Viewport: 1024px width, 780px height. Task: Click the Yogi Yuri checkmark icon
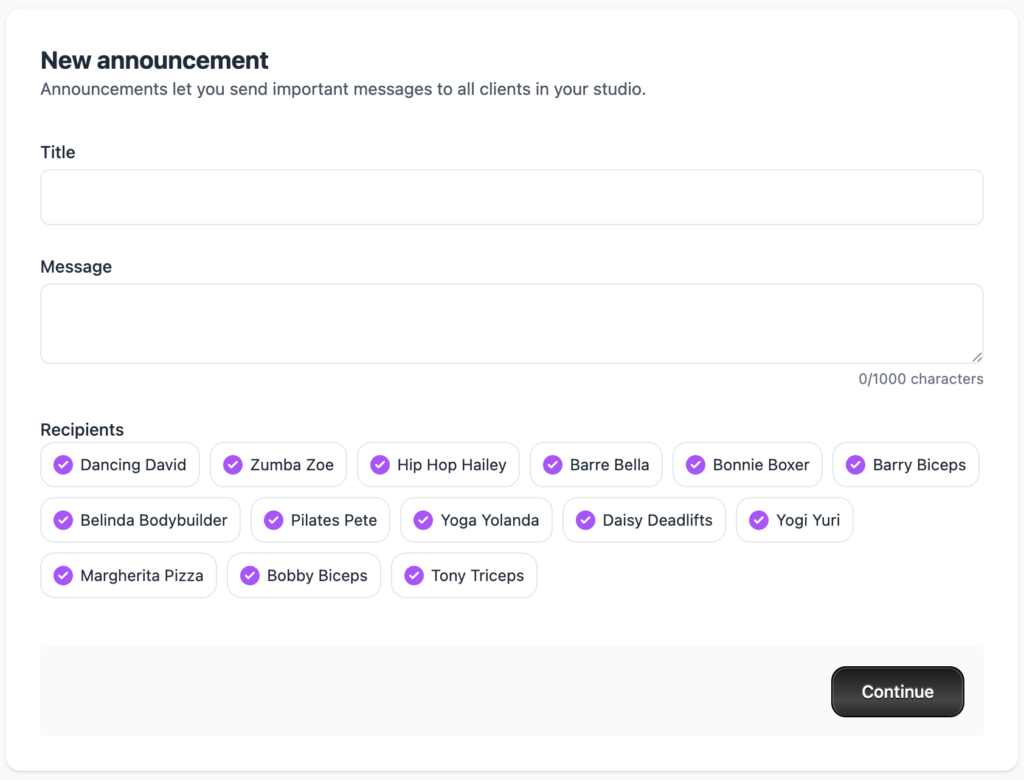(x=758, y=520)
